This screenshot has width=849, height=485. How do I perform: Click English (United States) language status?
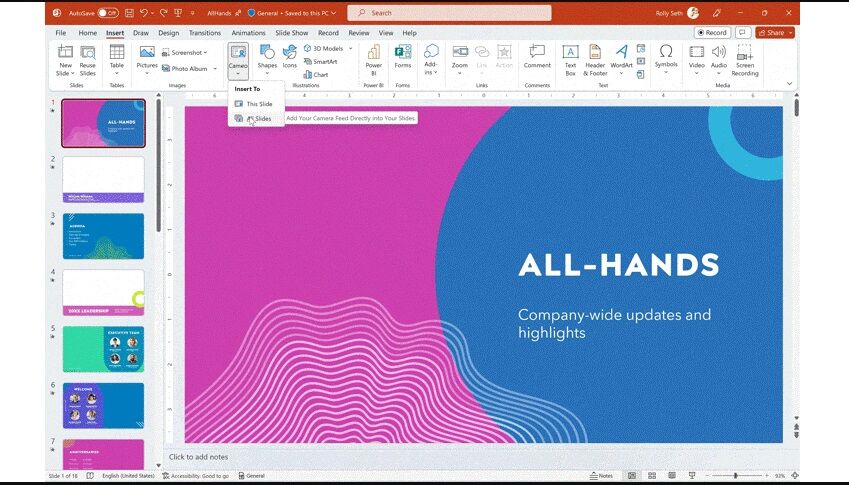(128, 476)
